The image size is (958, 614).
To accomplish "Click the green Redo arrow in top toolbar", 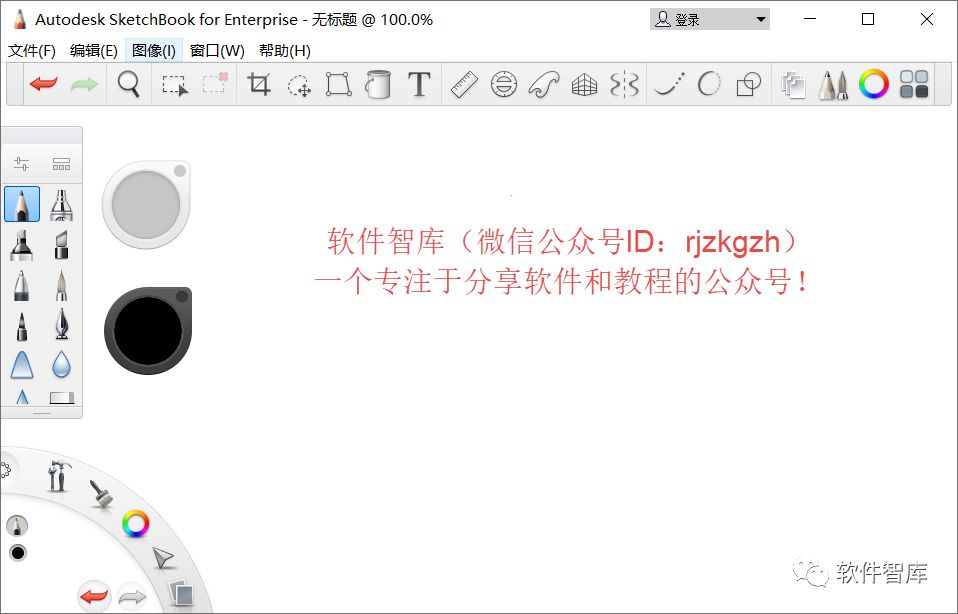I will 84,84.
